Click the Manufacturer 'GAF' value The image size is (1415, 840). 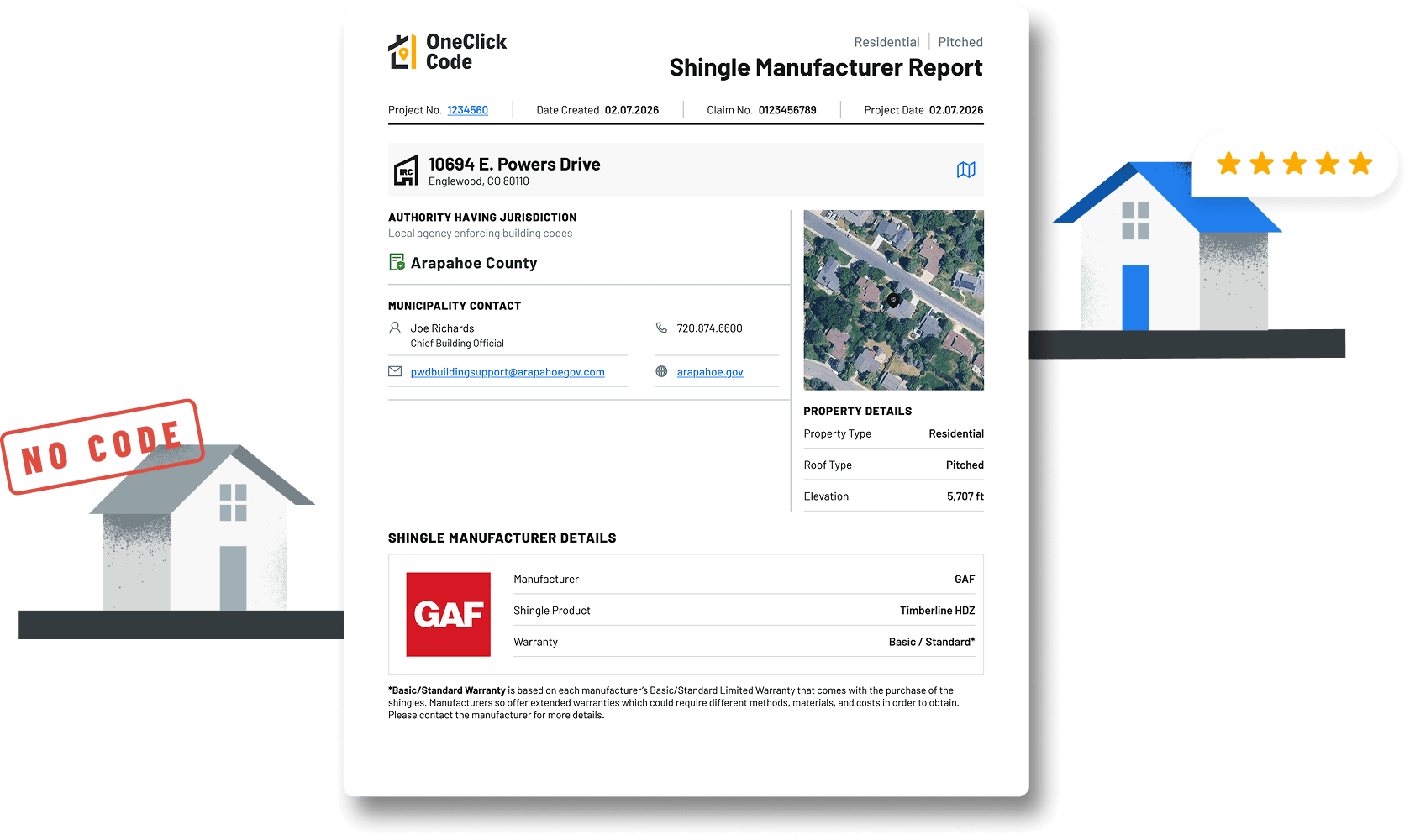pos(965,580)
